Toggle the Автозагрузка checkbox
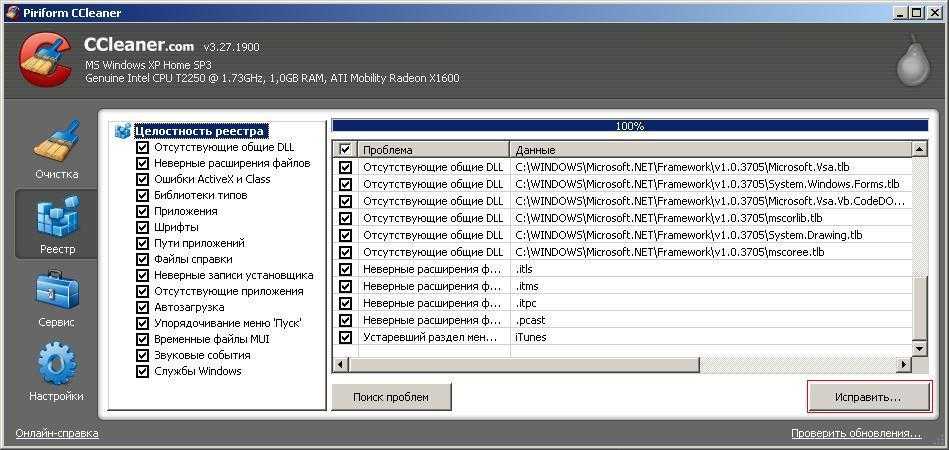Screen dimensions: 949x450 [142, 307]
